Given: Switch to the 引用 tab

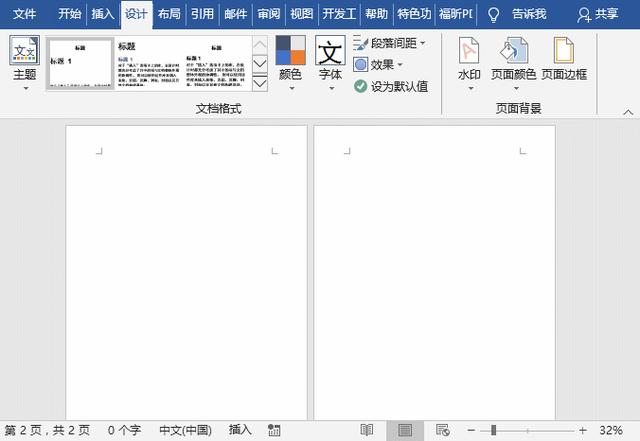Looking at the screenshot, I should pos(202,14).
